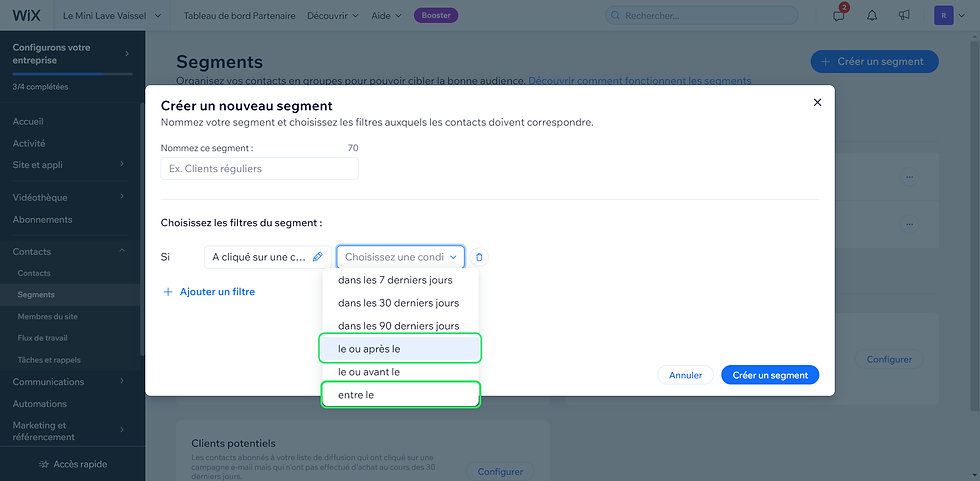Close the Créer un nouveau segment dialog
This screenshot has height=481, width=980.
(817, 102)
